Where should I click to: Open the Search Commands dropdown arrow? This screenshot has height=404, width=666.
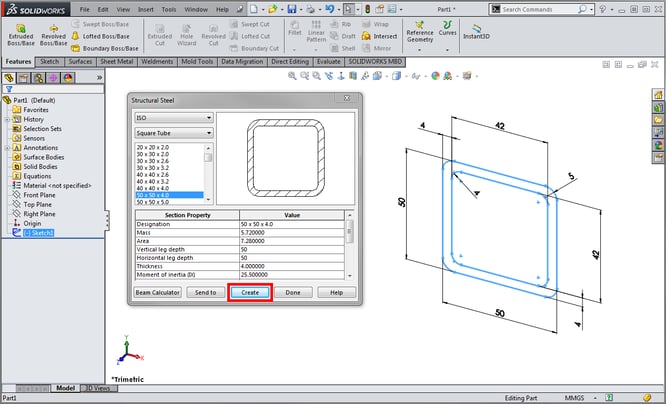point(591,9)
